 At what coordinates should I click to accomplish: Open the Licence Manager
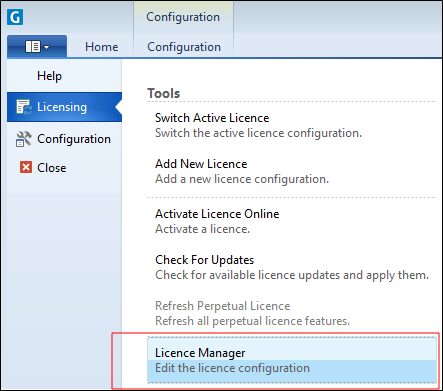[292, 360]
